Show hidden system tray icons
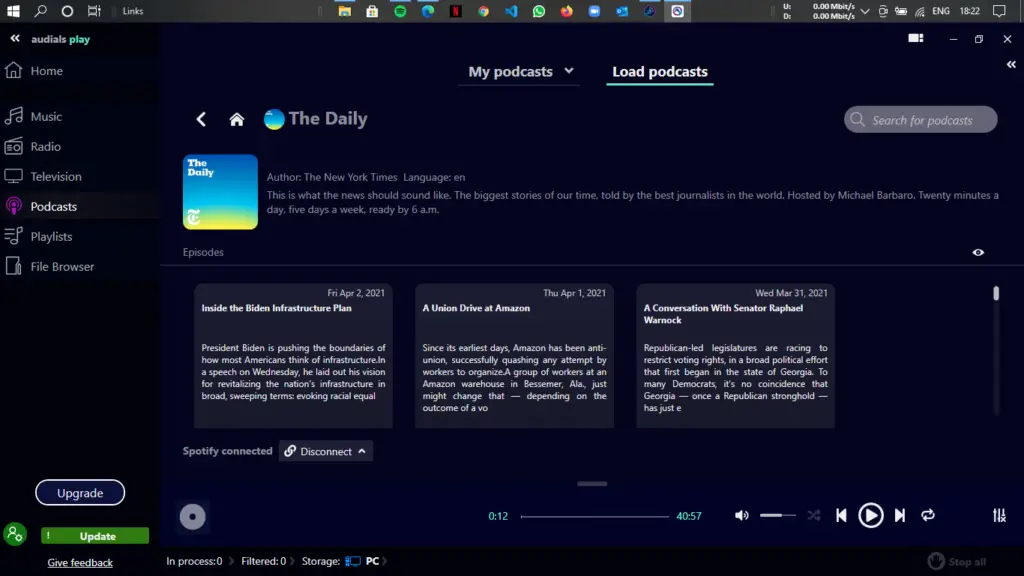The image size is (1024, 576). (x=865, y=11)
